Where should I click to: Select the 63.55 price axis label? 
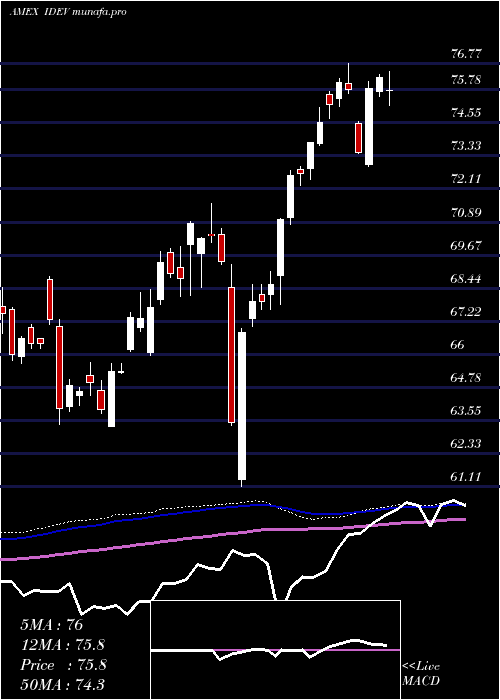pos(466,410)
